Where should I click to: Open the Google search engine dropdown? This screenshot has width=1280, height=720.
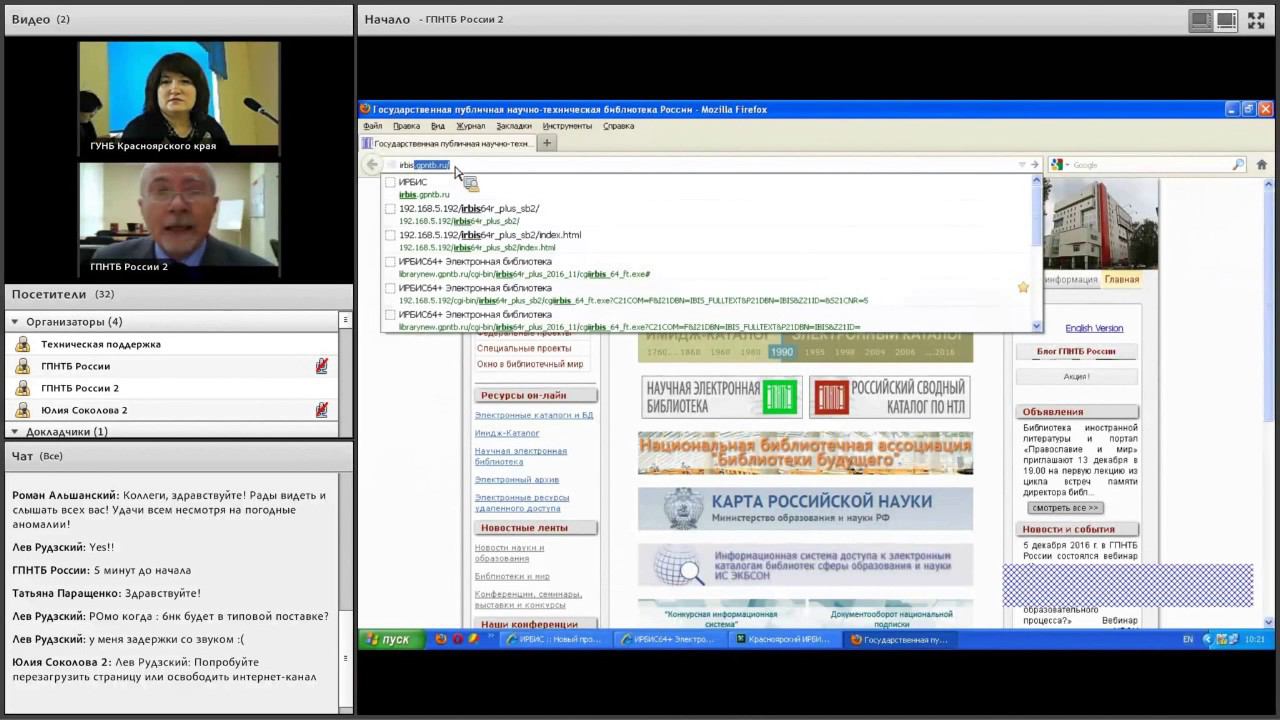click(1067, 165)
